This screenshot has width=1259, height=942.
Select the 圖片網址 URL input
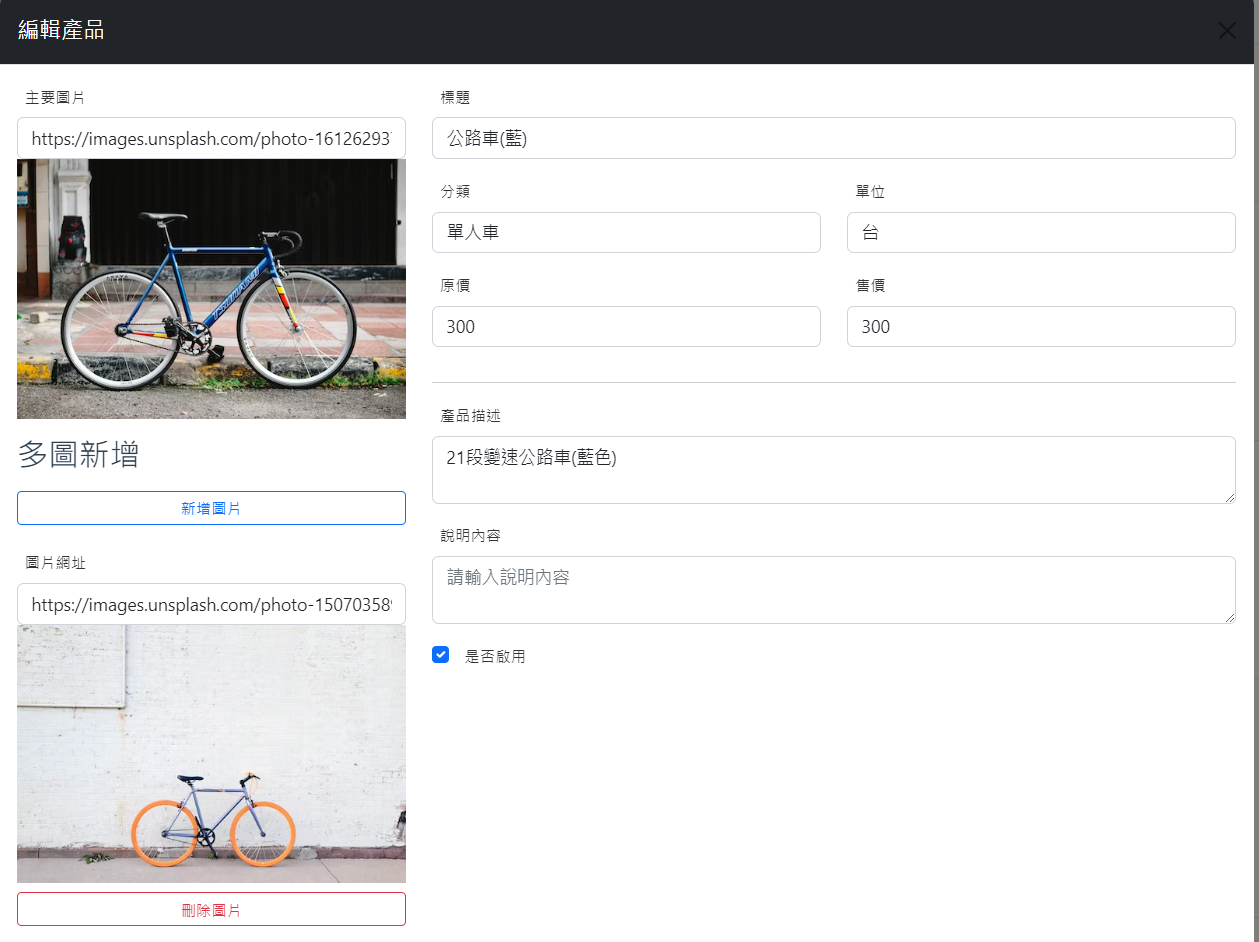211,604
